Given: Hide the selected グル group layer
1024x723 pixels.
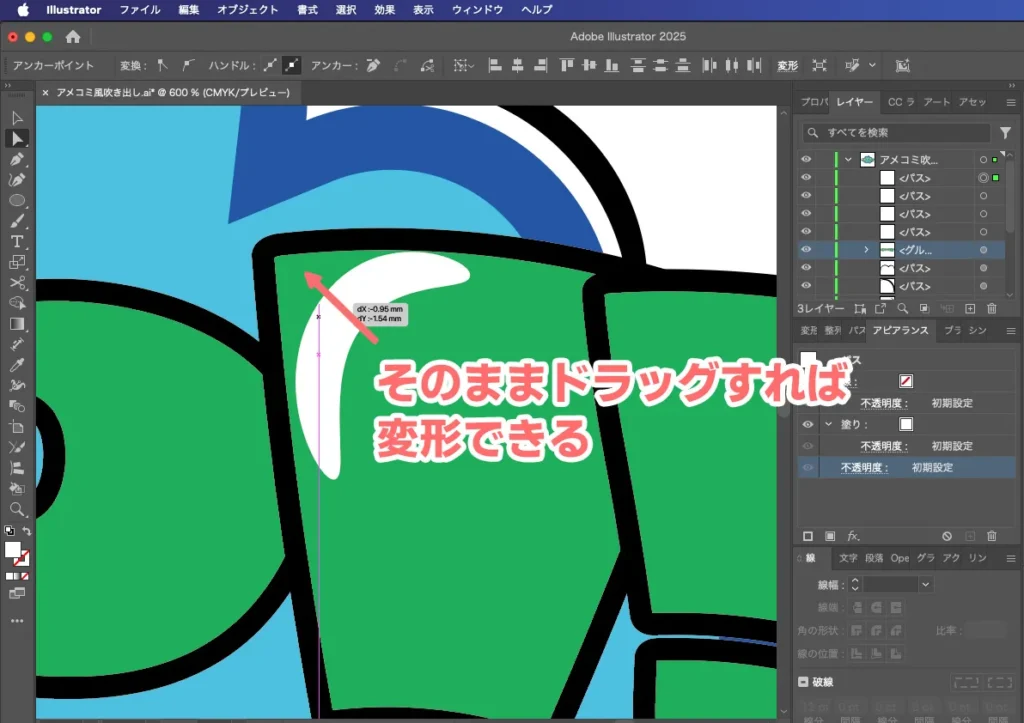Looking at the screenshot, I should (x=806, y=249).
